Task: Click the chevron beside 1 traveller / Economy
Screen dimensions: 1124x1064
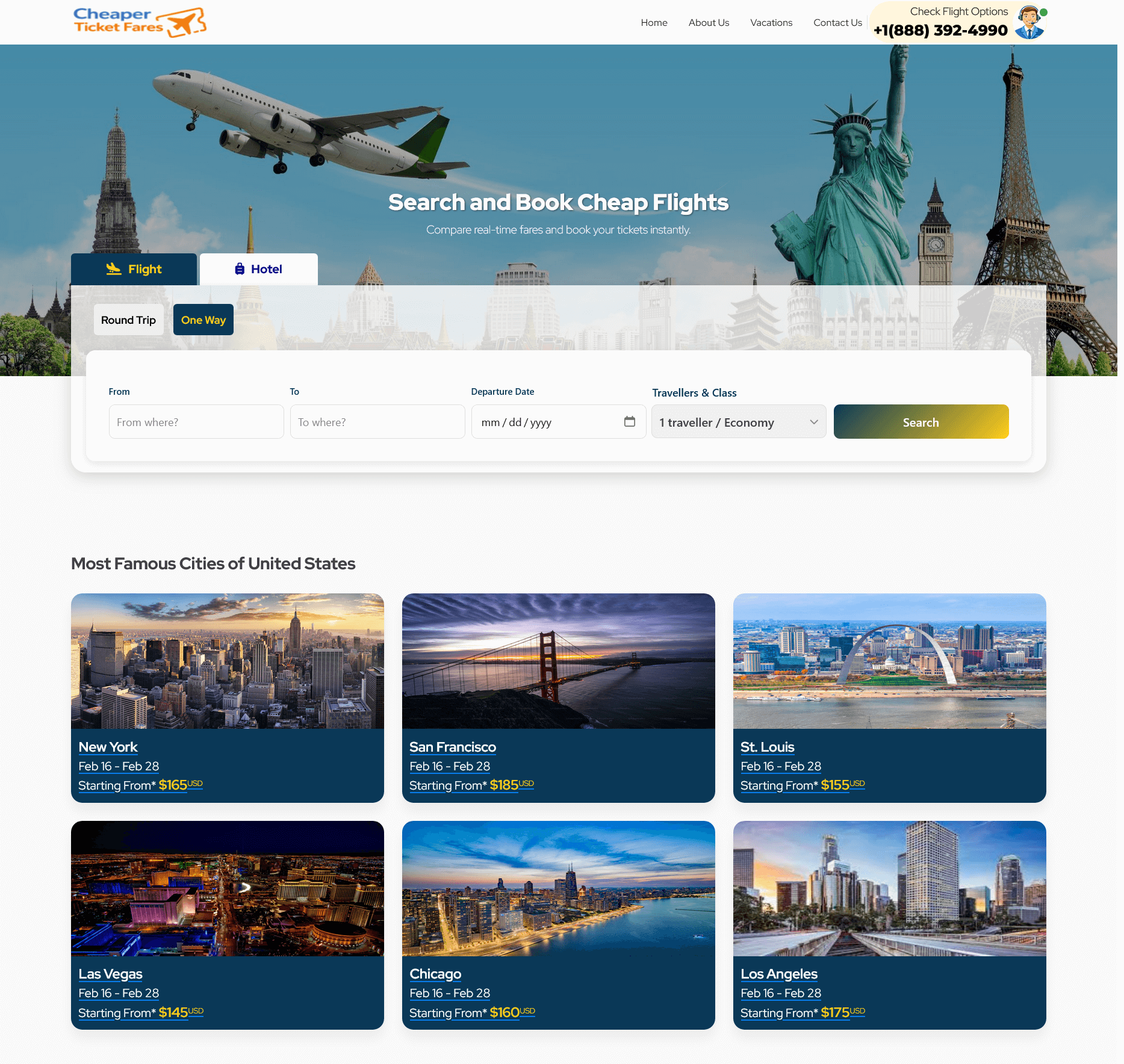Action: point(814,422)
